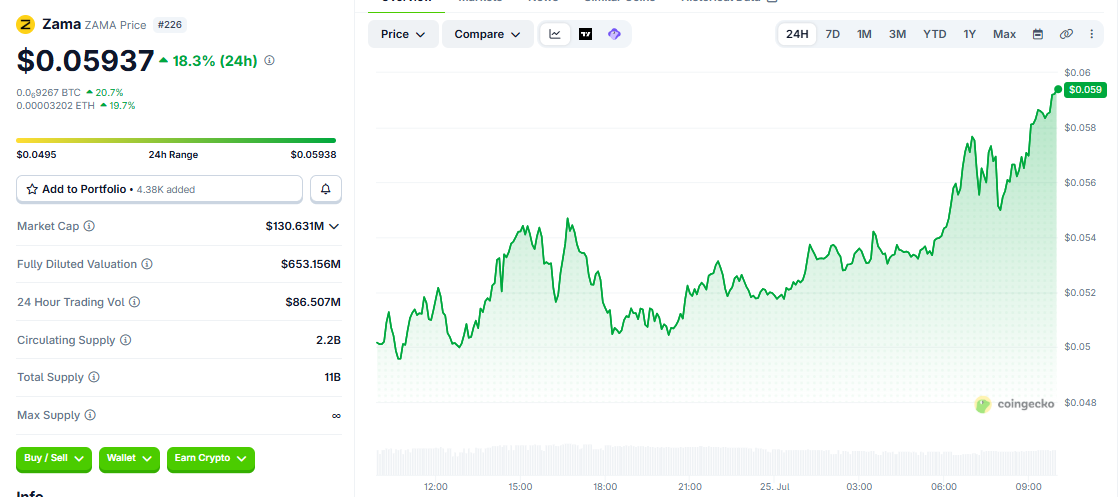Click the 11B total supply value
The height and width of the screenshot is (497, 1119).
point(333,377)
